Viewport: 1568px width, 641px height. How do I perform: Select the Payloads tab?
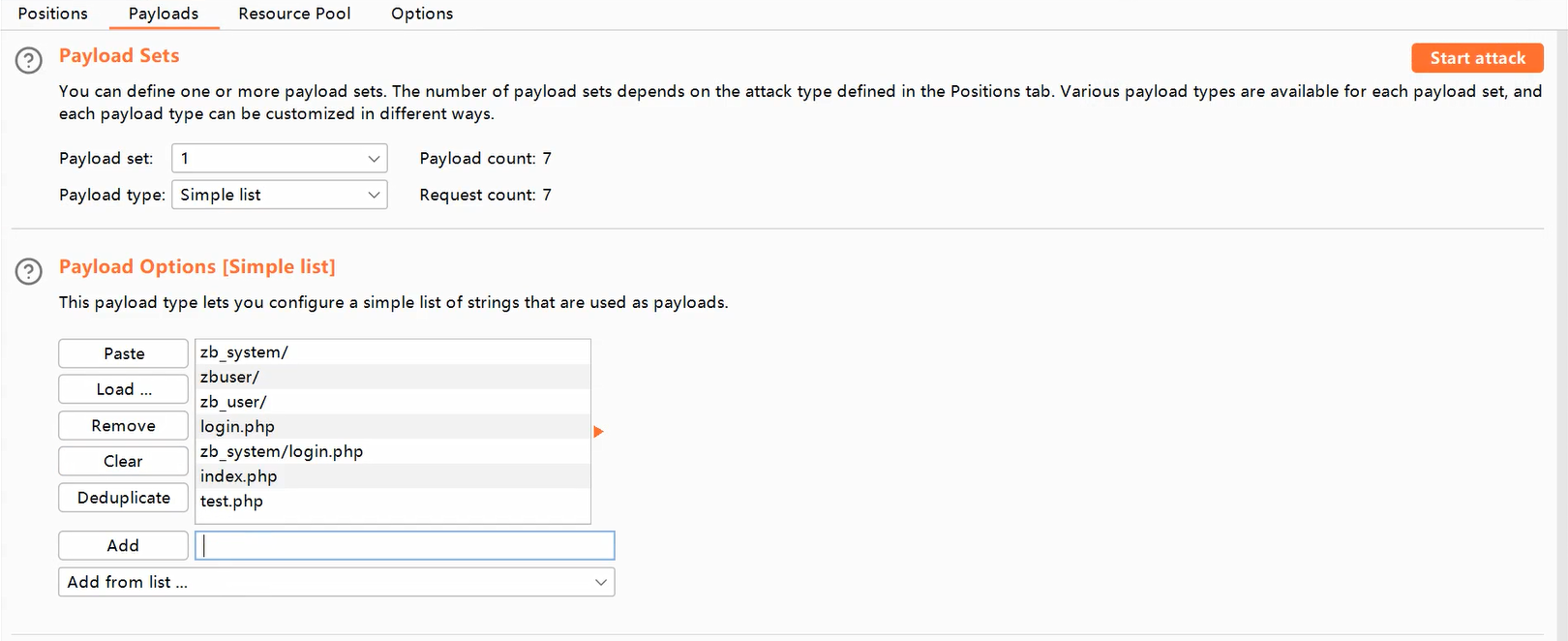(x=164, y=14)
